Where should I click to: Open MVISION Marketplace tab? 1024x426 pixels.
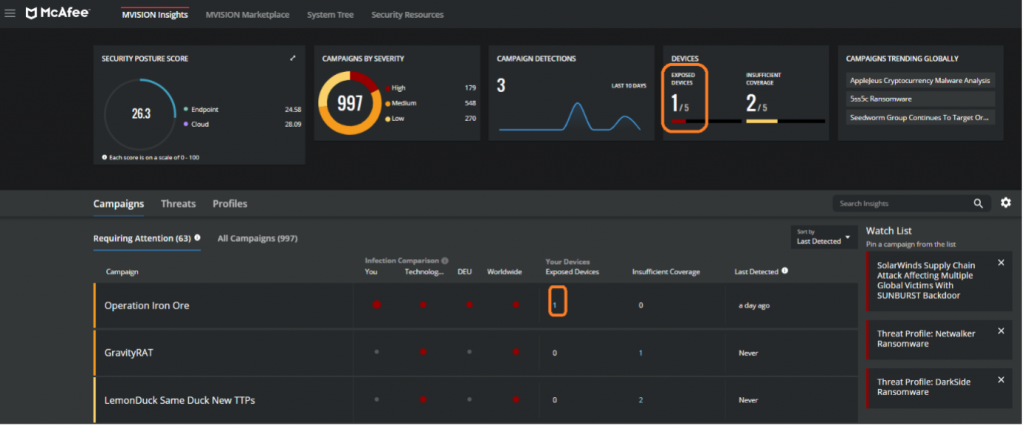pyautogui.click(x=247, y=15)
